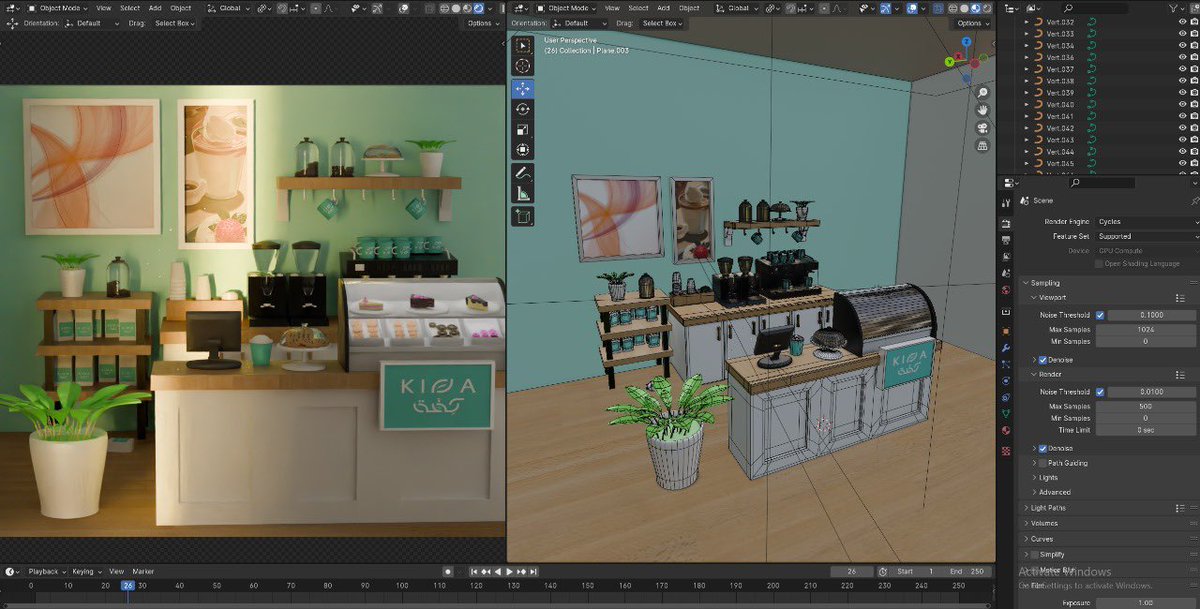This screenshot has width=1200, height=609.
Task: Toggle Render Denoise checkbox
Action: [1043, 449]
